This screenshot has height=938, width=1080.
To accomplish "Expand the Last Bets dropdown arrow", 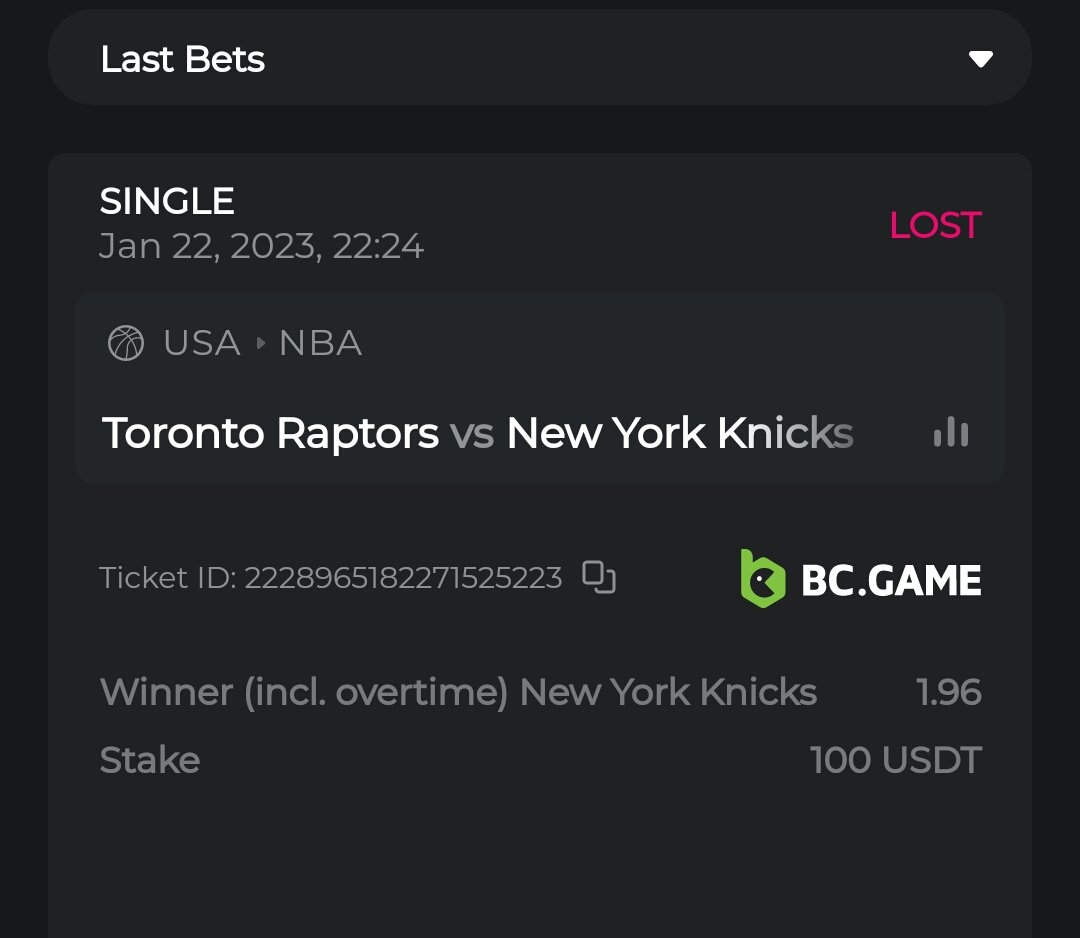I will [x=980, y=59].
